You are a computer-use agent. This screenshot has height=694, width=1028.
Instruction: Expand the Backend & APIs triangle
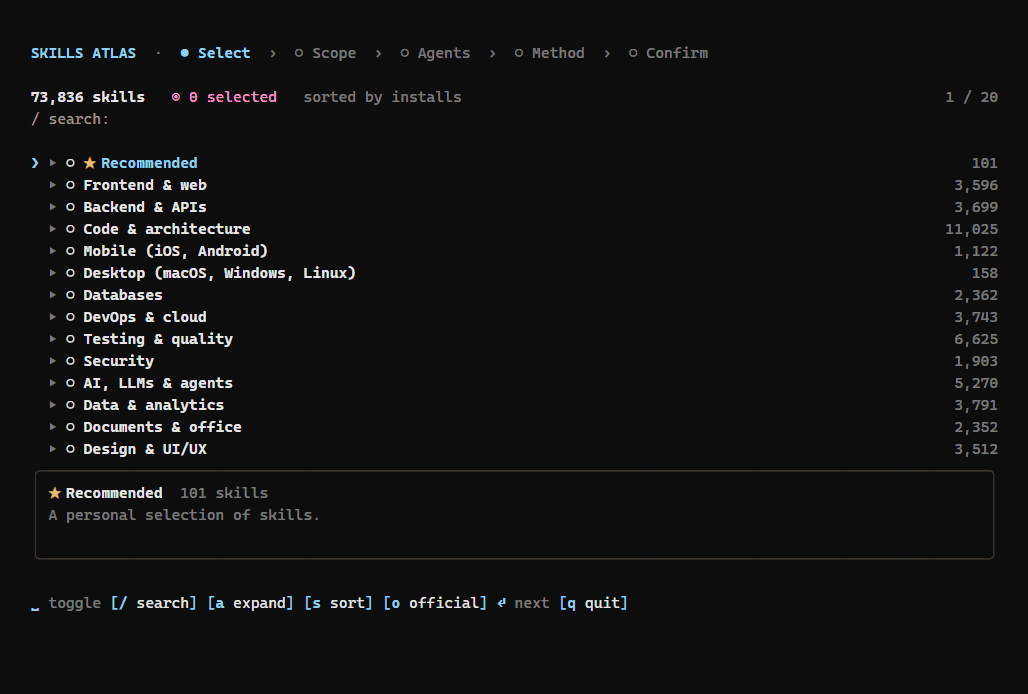point(53,207)
